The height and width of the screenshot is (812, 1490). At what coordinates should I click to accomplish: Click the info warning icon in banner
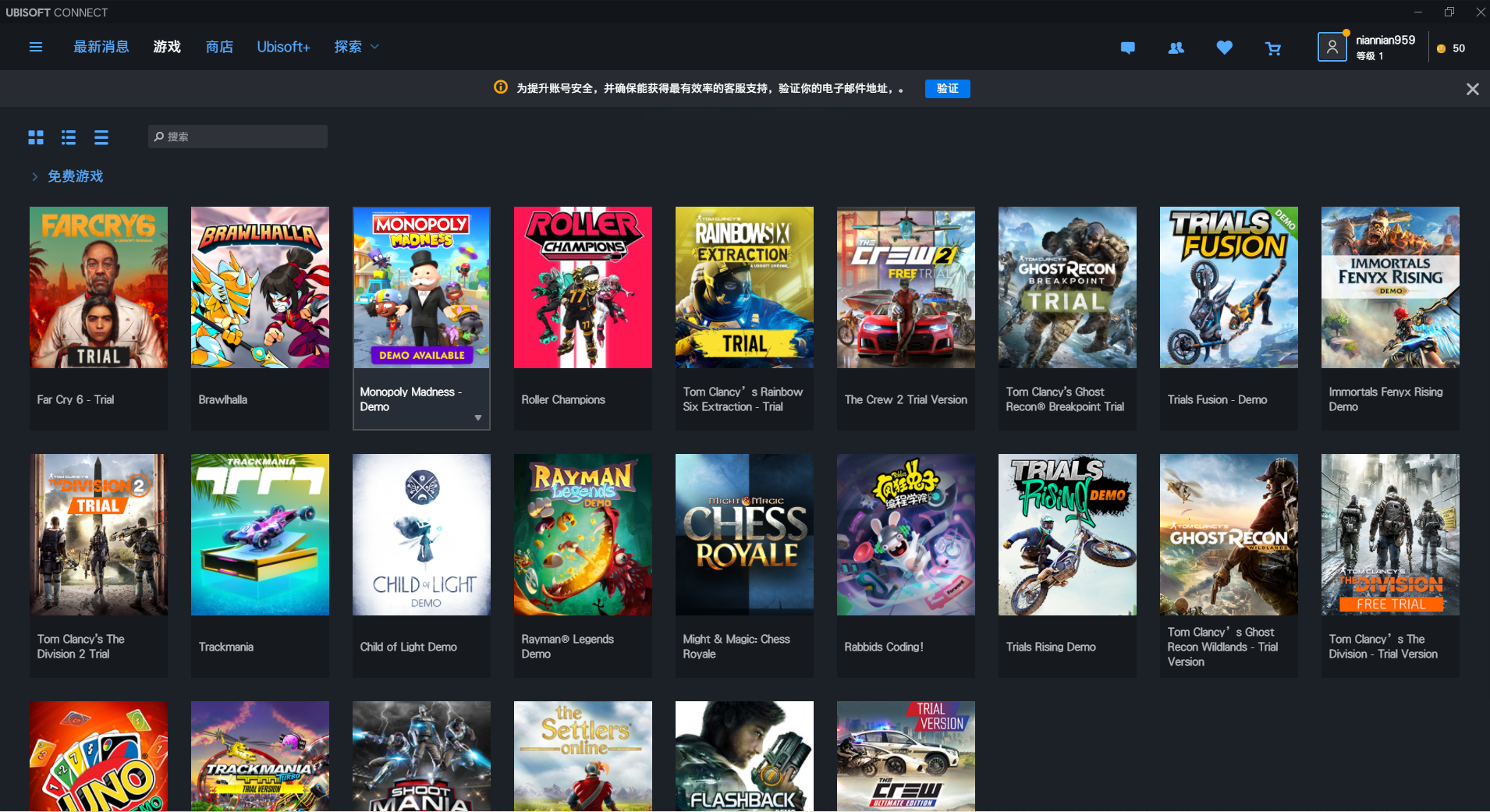point(501,87)
